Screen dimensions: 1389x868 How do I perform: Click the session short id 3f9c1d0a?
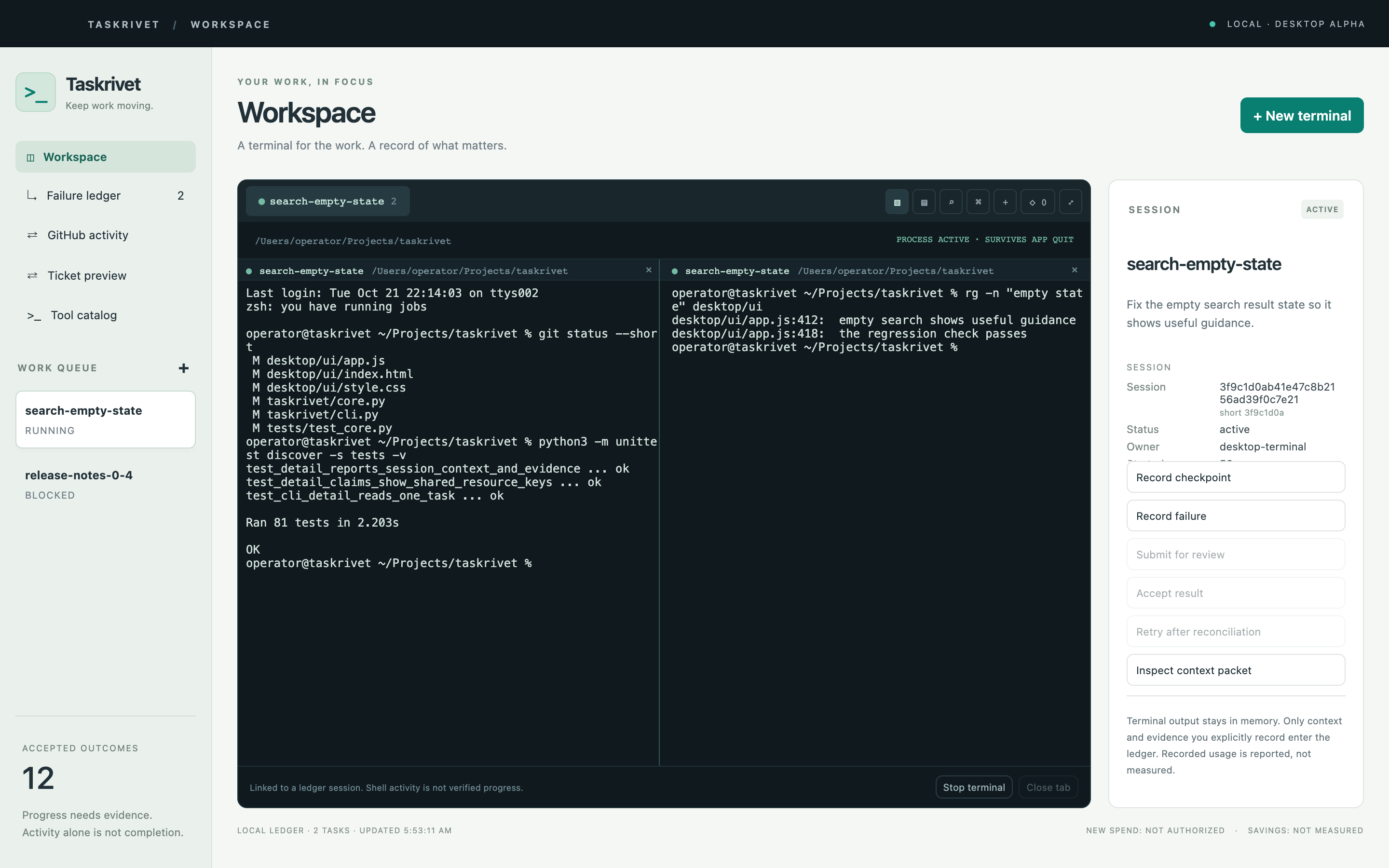click(x=1251, y=413)
